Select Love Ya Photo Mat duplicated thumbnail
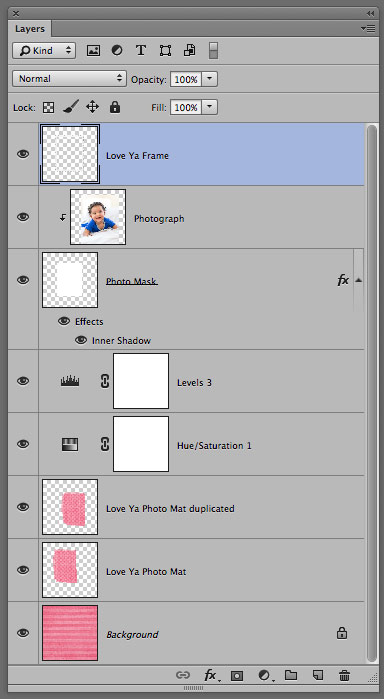The height and width of the screenshot is (699, 384). [x=70, y=507]
